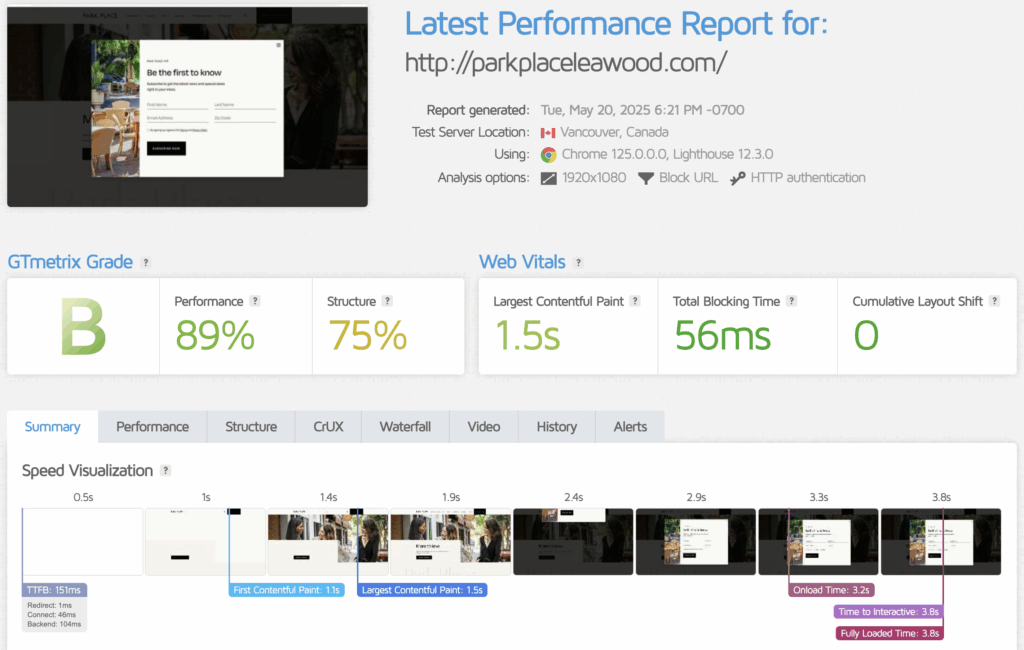The height and width of the screenshot is (650, 1024).
Task: Click the 56ms blocking time value
Action: tap(722, 335)
